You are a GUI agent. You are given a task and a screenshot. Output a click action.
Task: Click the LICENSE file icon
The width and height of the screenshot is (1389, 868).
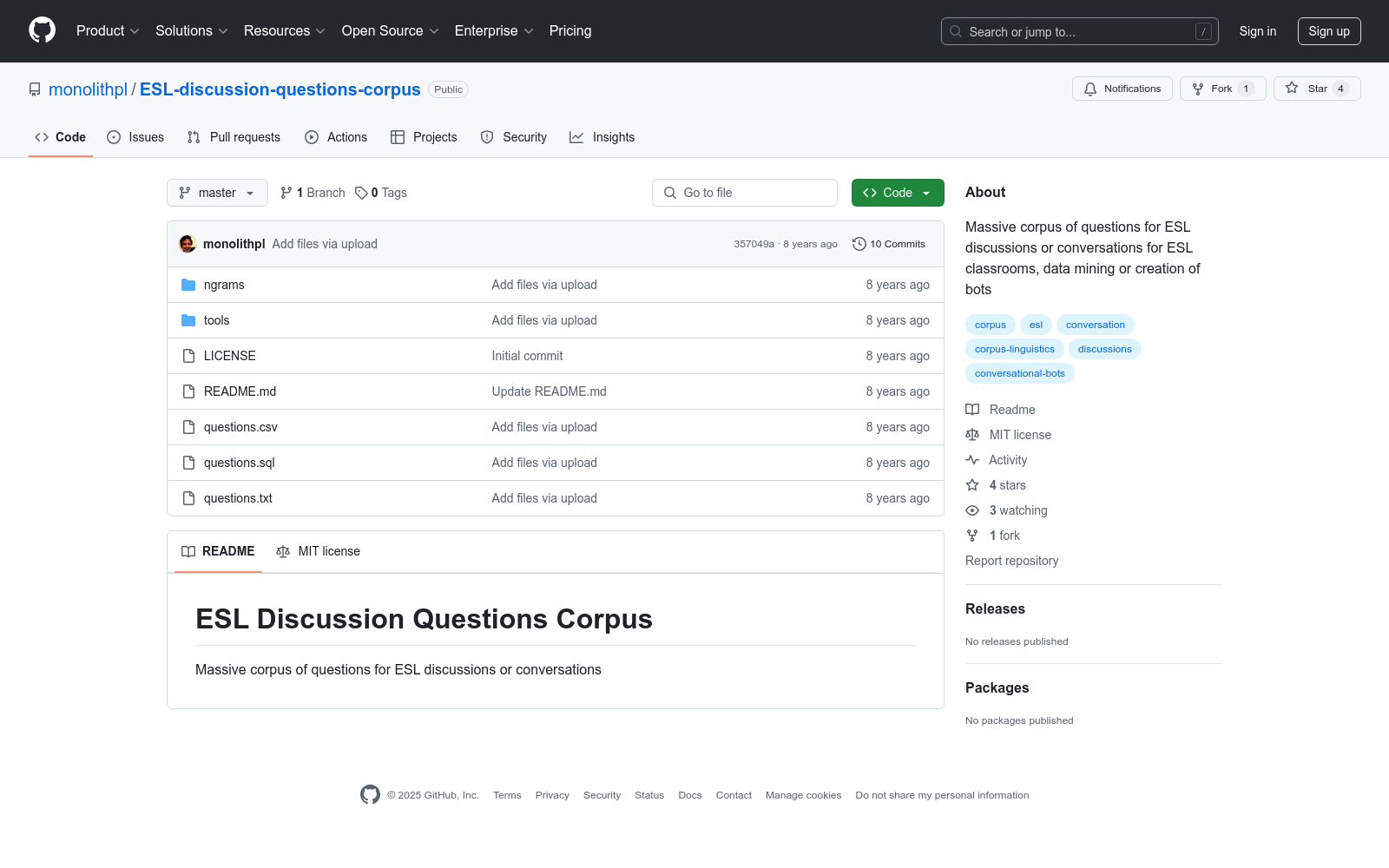point(188,356)
